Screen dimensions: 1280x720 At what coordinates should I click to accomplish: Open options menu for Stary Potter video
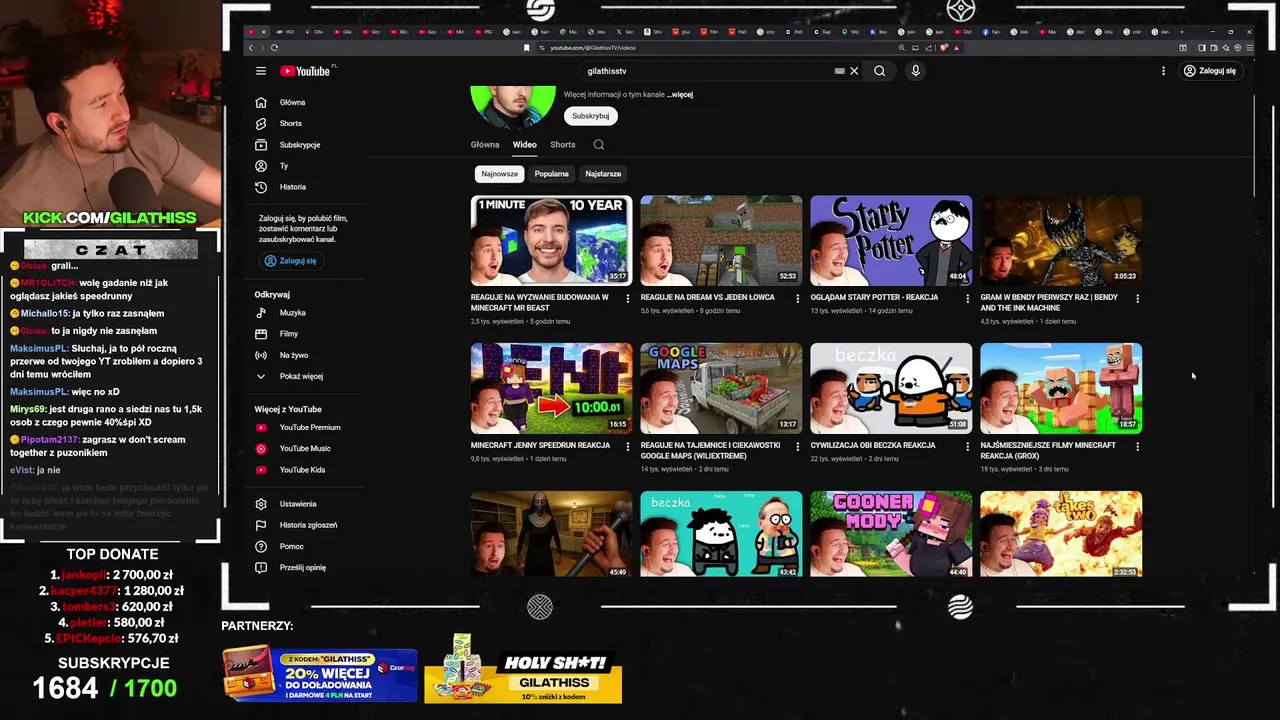(x=967, y=298)
